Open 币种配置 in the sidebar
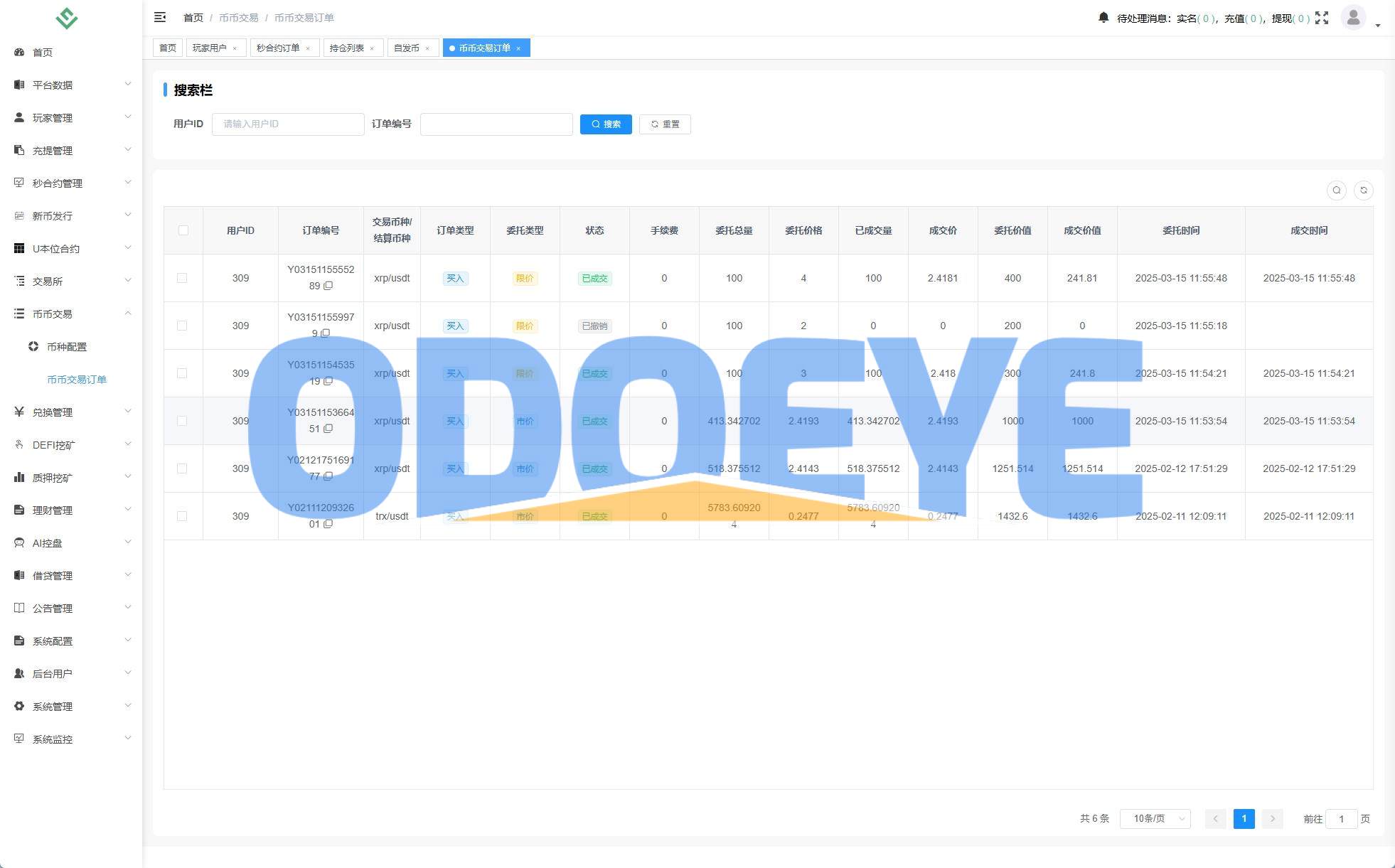Viewport: 1395px width, 868px height. [67, 347]
